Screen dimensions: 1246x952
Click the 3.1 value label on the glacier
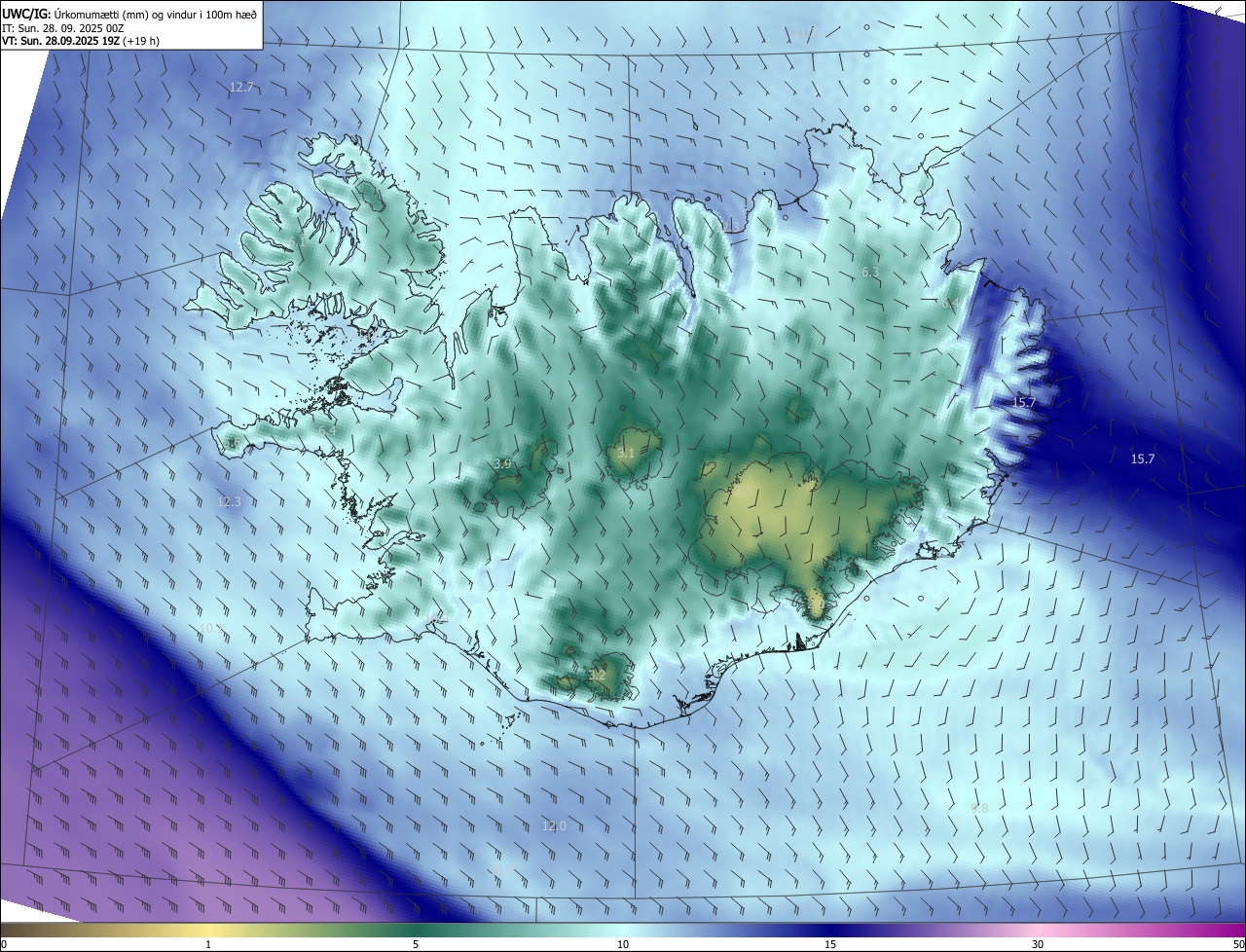626,454
